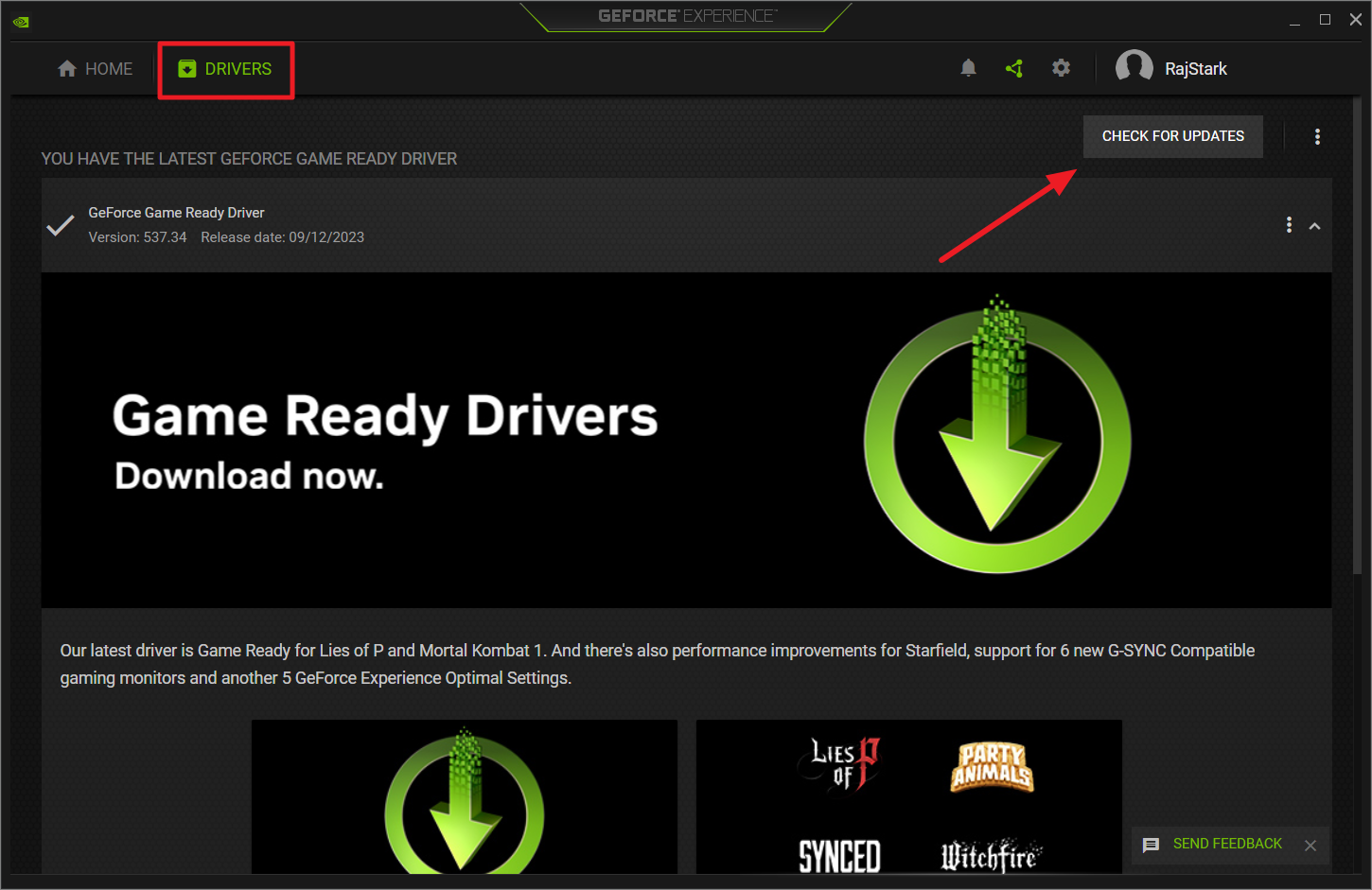Click the Release date: 09/12/2023 text

[x=282, y=237]
